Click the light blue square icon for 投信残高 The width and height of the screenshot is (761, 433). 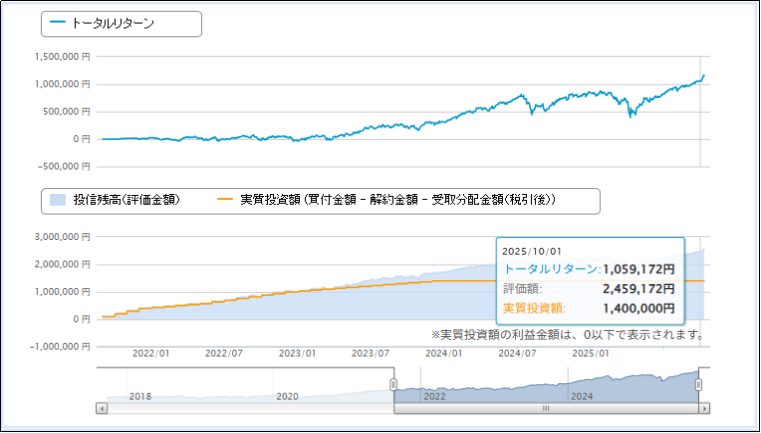coord(59,201)
